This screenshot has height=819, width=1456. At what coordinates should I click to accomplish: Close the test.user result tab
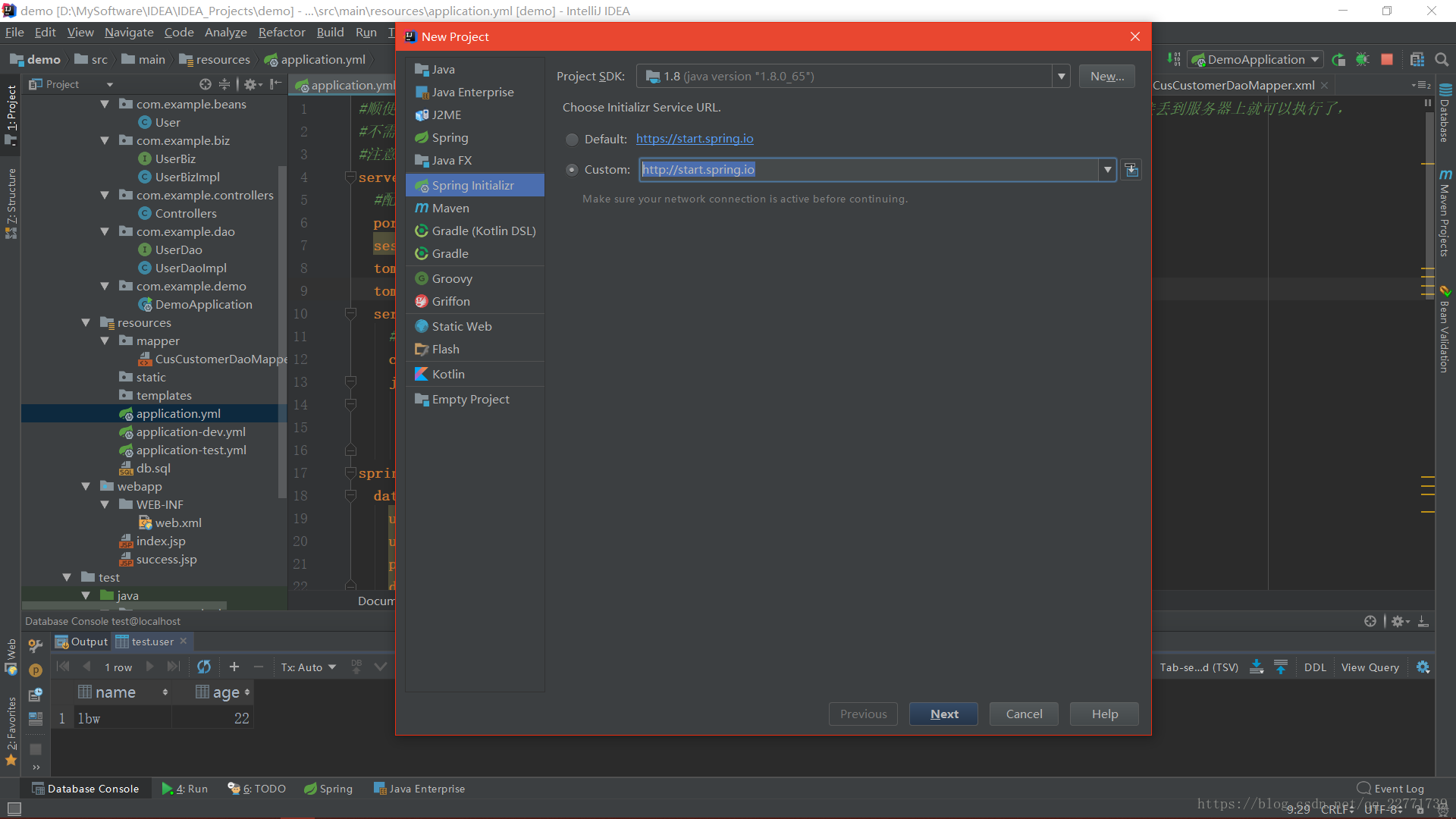[184, 642]
